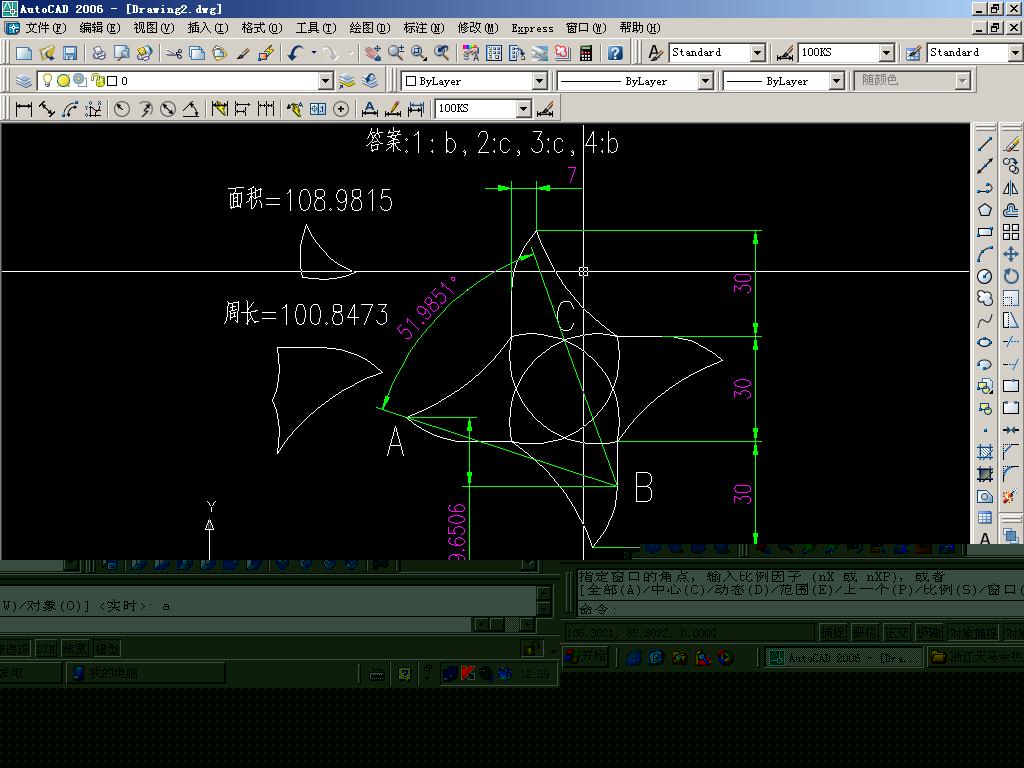The image size is (1024, 768).
Task: Click the Zoom Window icon
Action: pyautogui.click(x=419, y=54)
